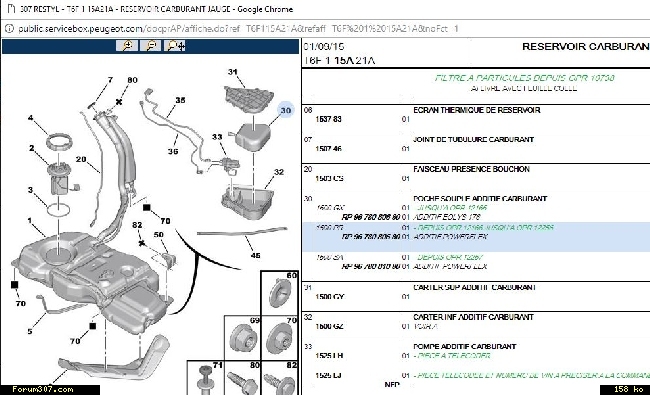Click the zoom in magnifier icon

click(127, 46)
